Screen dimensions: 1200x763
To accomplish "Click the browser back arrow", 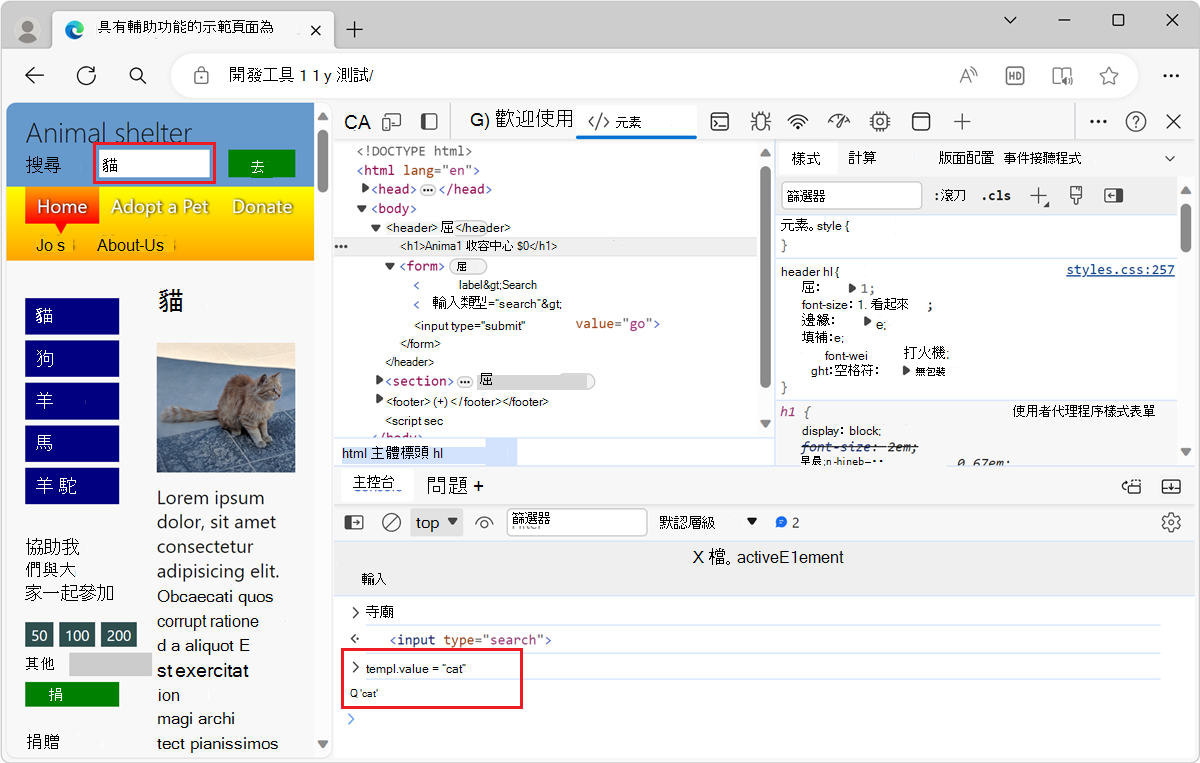I will [x=35, y=76].
